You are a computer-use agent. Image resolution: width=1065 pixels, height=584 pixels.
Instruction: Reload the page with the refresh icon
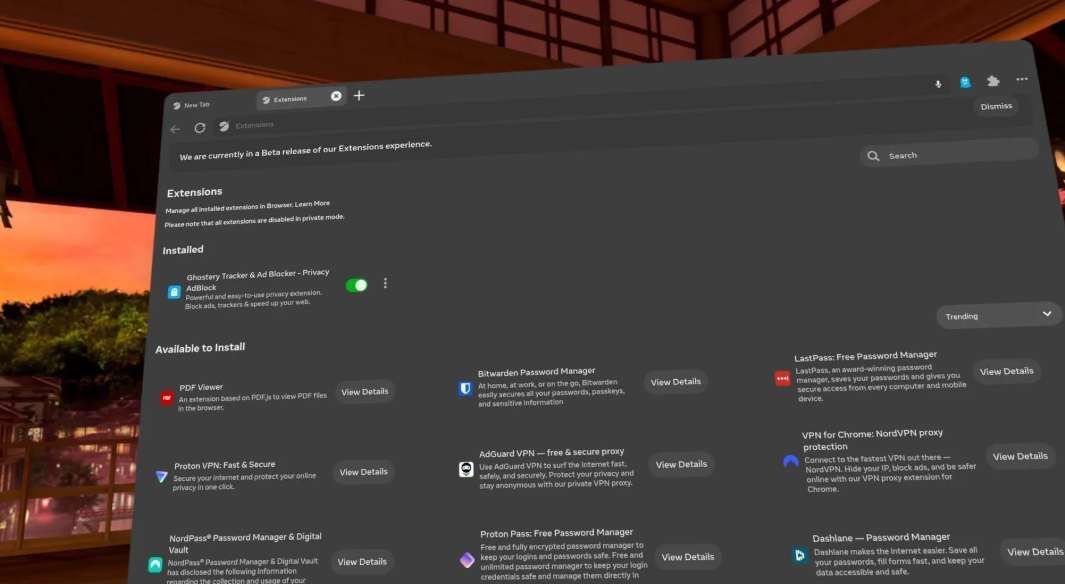[x=200, y=128]
